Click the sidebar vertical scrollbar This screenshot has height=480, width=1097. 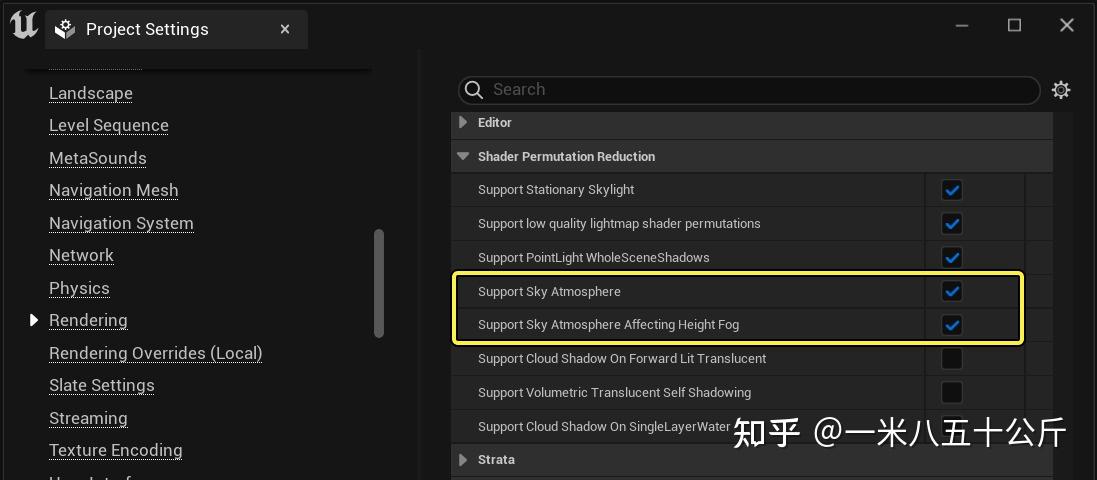tap(378, 284)
